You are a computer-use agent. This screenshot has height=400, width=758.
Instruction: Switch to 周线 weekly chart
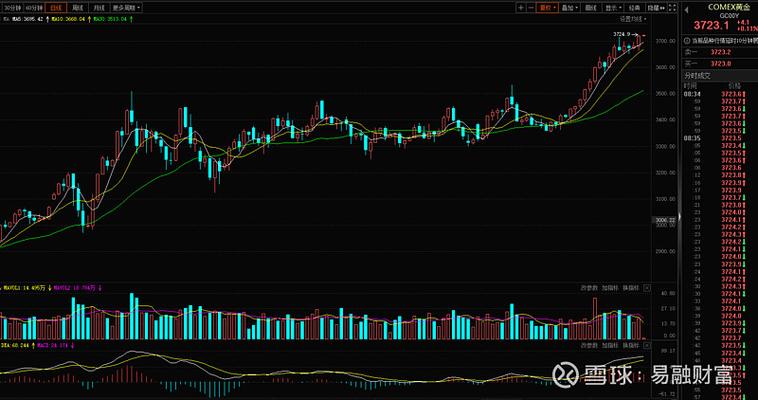point(77,7)
